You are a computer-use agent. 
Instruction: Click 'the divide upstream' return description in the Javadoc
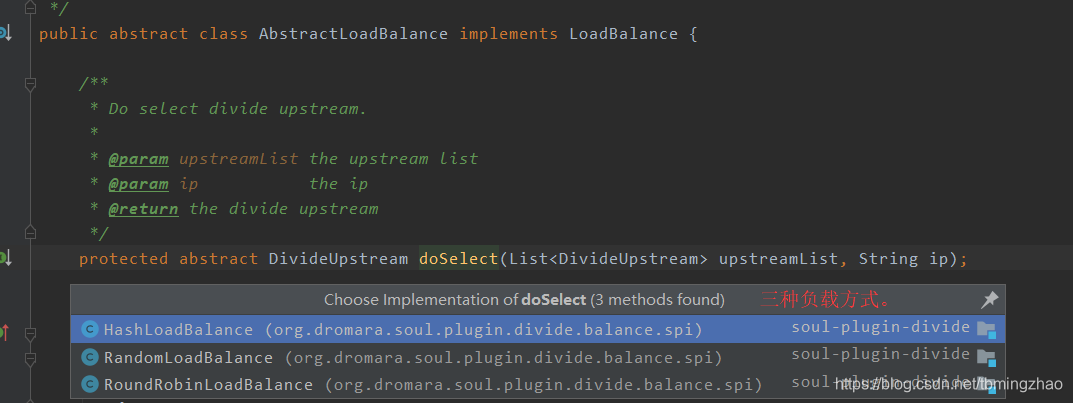pyautogui.click(x=283, y=209)
